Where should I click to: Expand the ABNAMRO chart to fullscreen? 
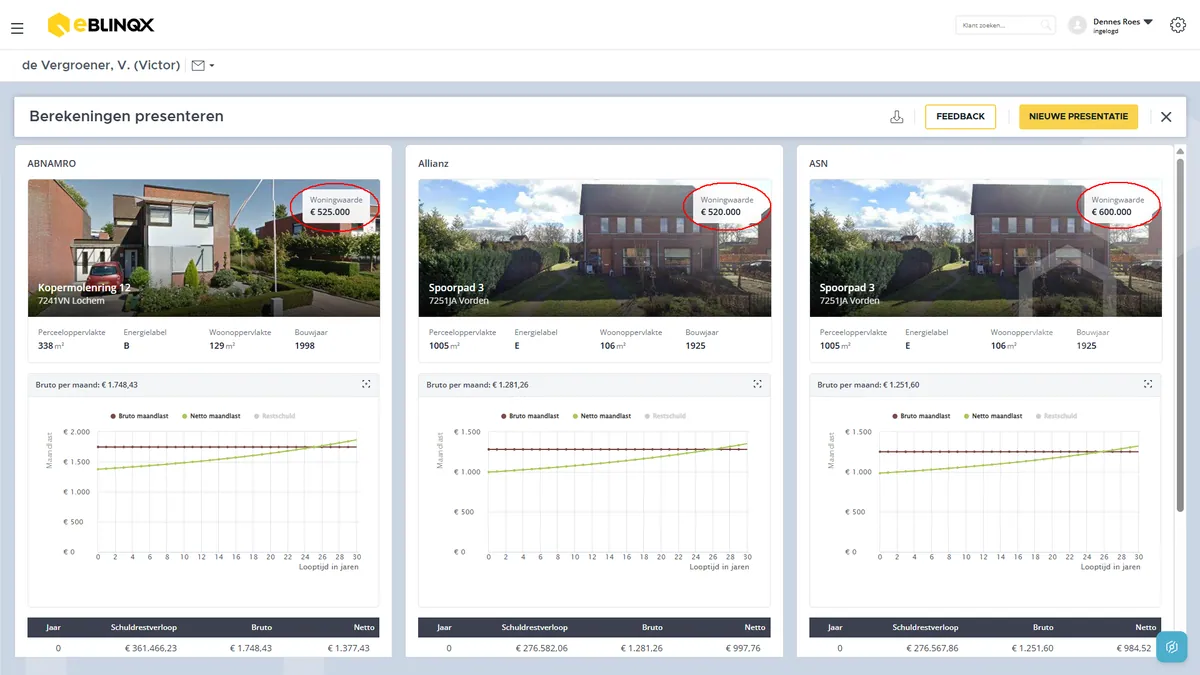pos(366,384)
